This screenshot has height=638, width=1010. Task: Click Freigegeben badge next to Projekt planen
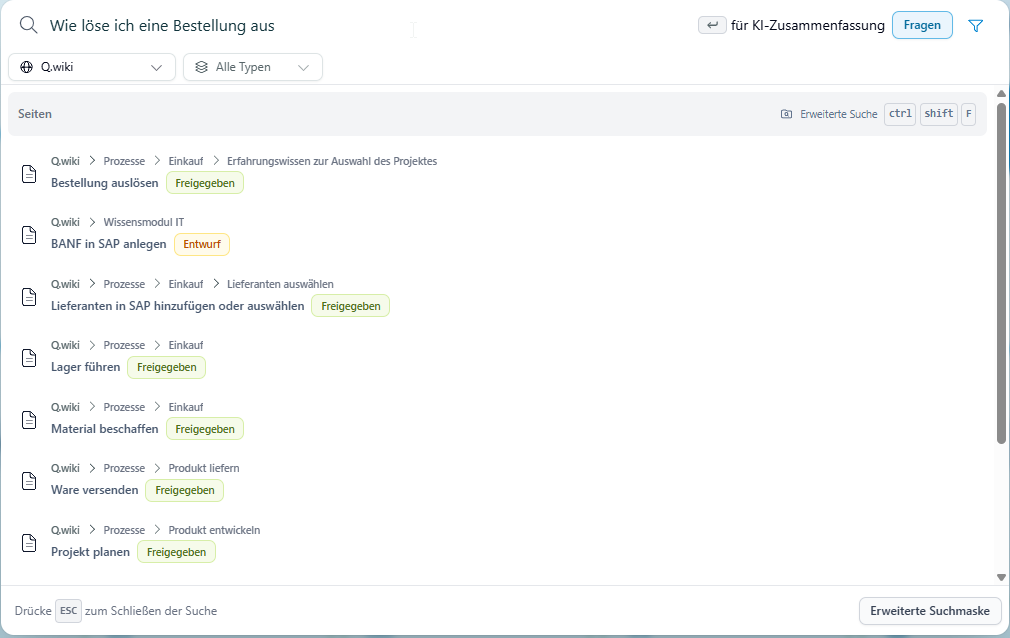tap(176, 552)
